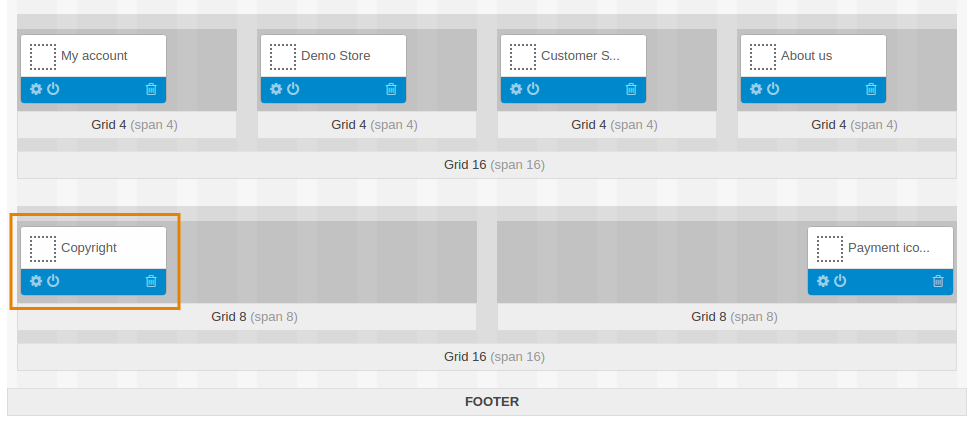Delete the About us block
This screenshot has width=976, height=425.
(x=871, y=89)
